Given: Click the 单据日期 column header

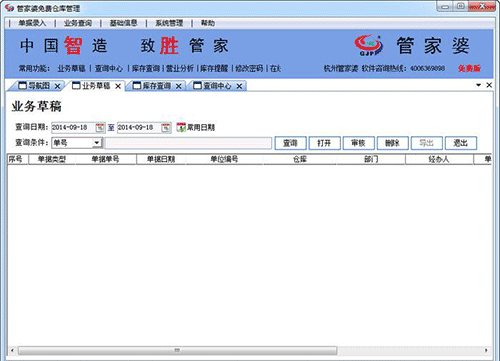Looking at the screenshot, I should 161,159.
